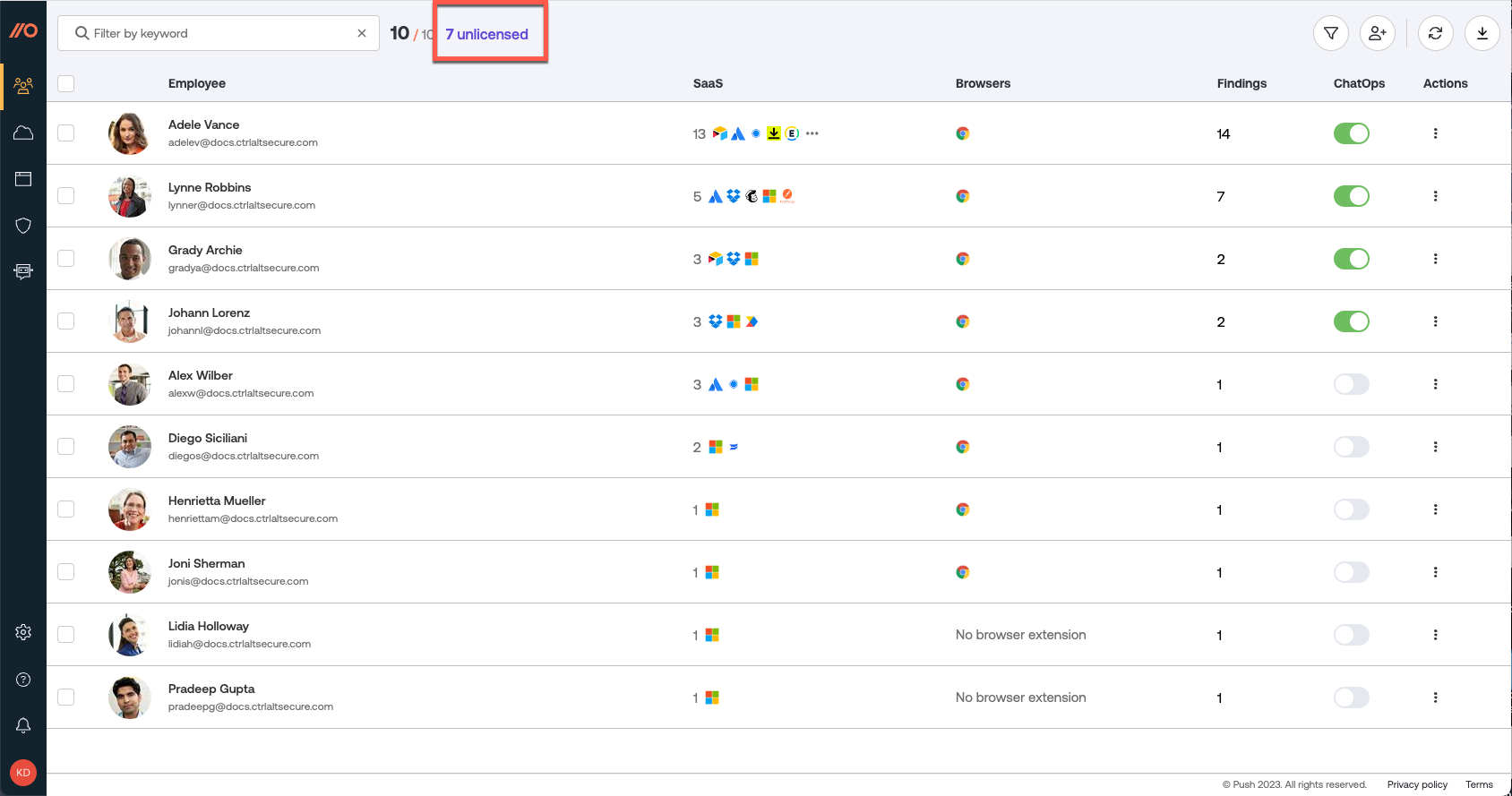Click Microsoft icon in Henrietta Mueller's SaaS
The image size is (1512, 796).
point(712,509)
